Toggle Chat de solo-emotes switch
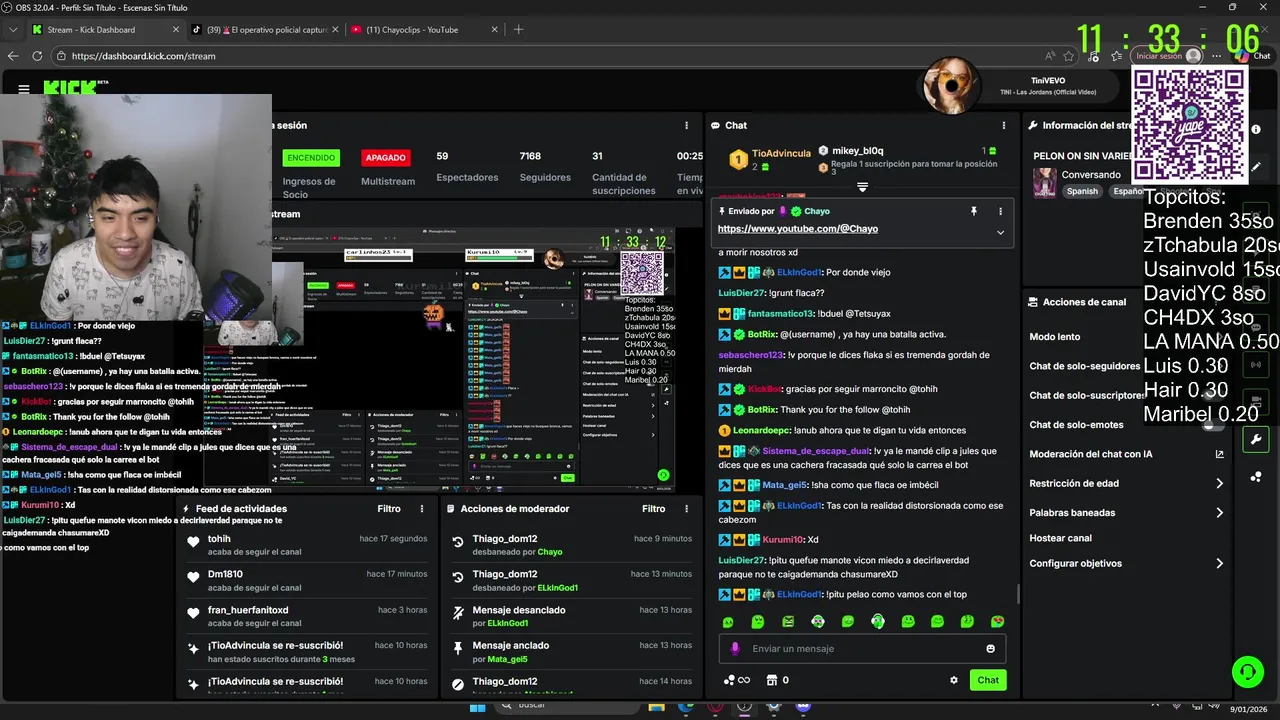The width and height of the screenshot is (1280, 720). coord(1212,425)
